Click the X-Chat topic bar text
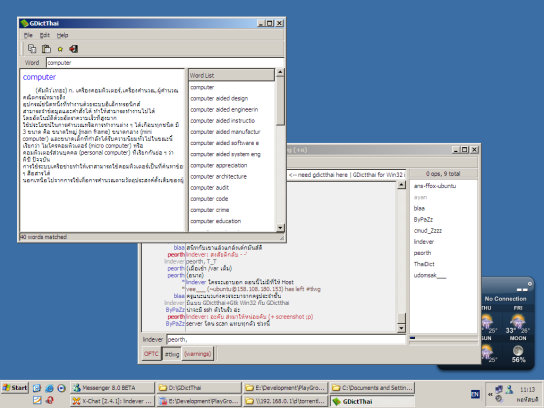Viewport: 544px width, 408px height. click(346, 175)
